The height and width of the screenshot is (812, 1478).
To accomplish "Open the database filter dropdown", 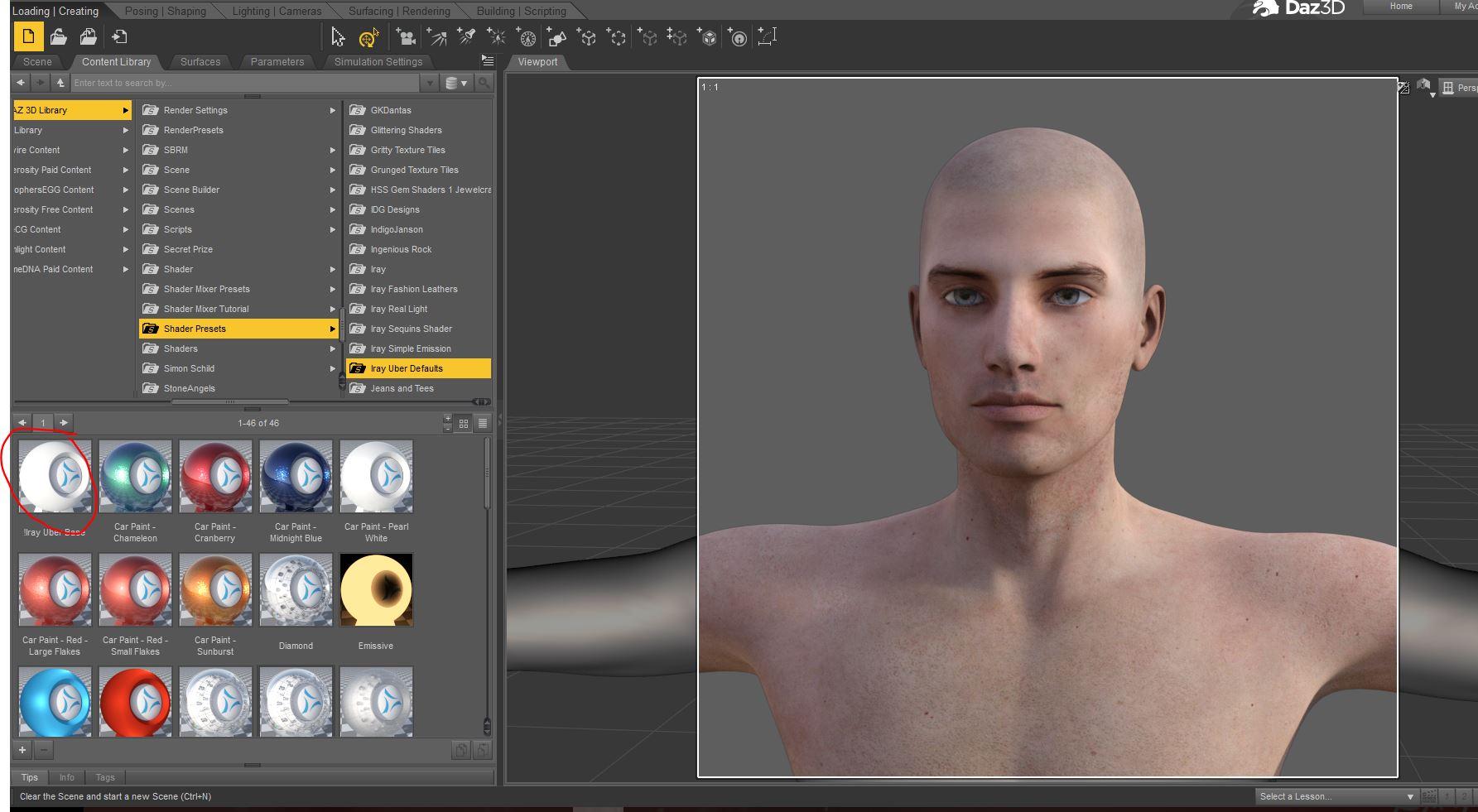I will (456, 83).
